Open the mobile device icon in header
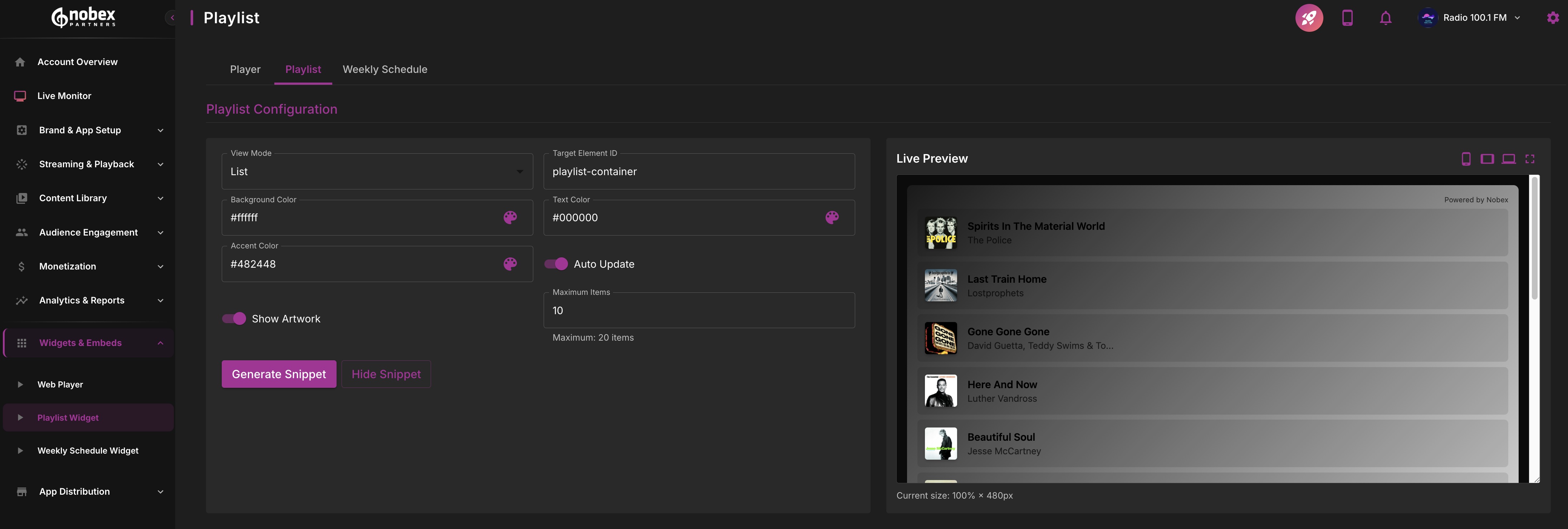This screenshot has height=529, width=1568. [1347, 18]
